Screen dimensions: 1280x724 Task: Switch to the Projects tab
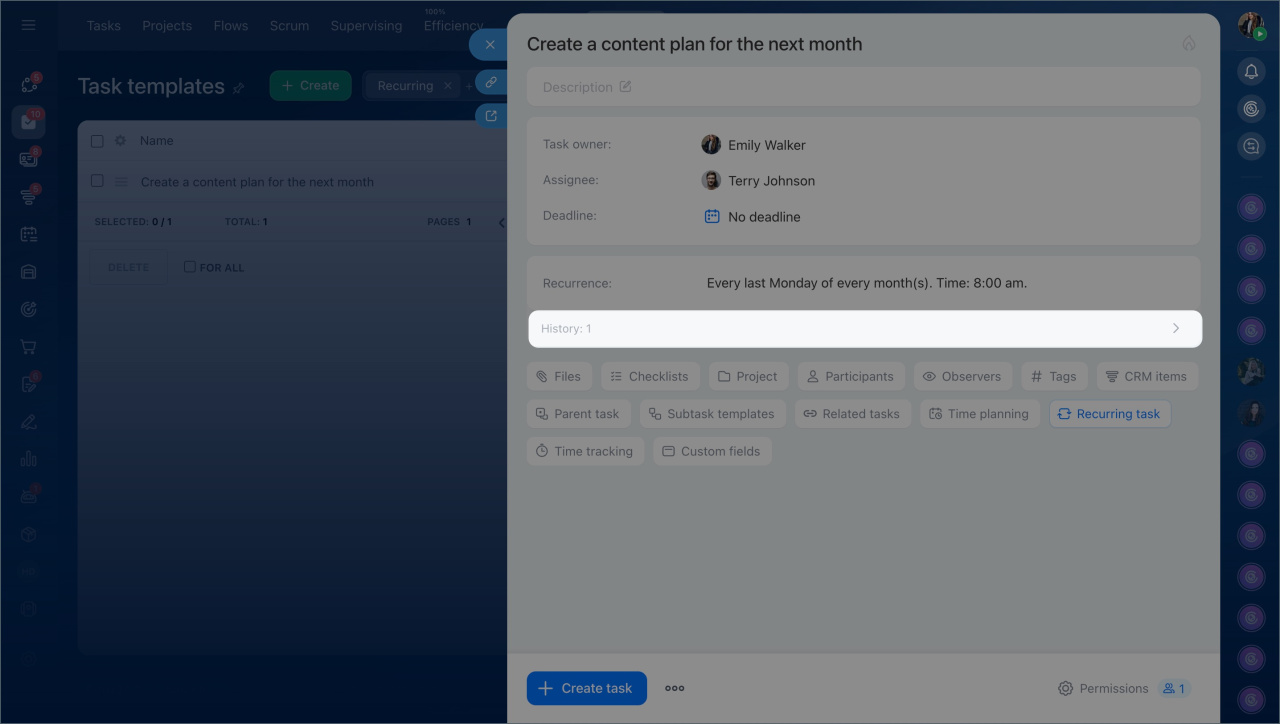coord(167,26)
